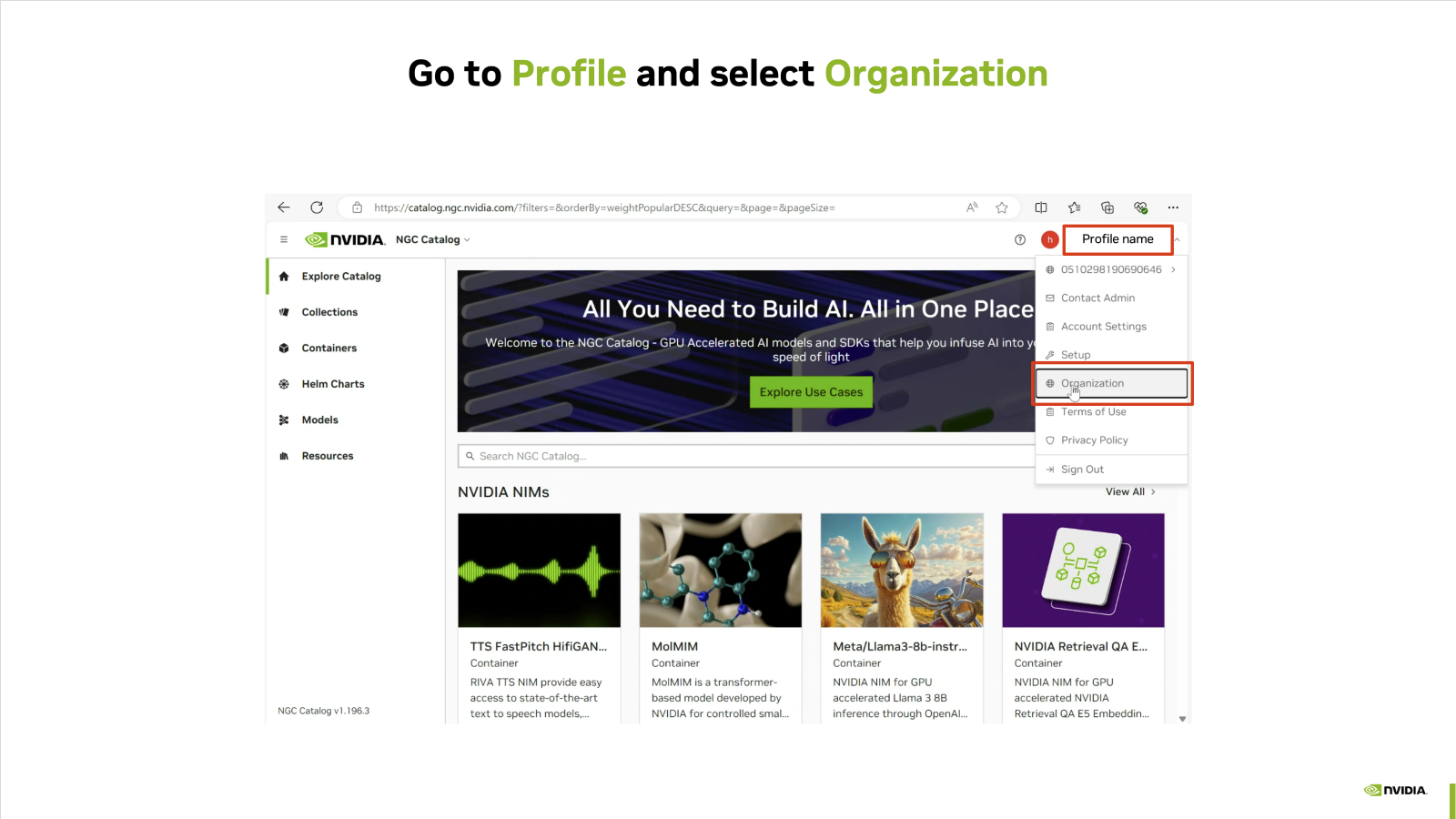Screen dimensions: 1456x819
Task: Open the NVIDIA Retrieval QA E5 card thumbnail
Action: (x=1083, y=570)
